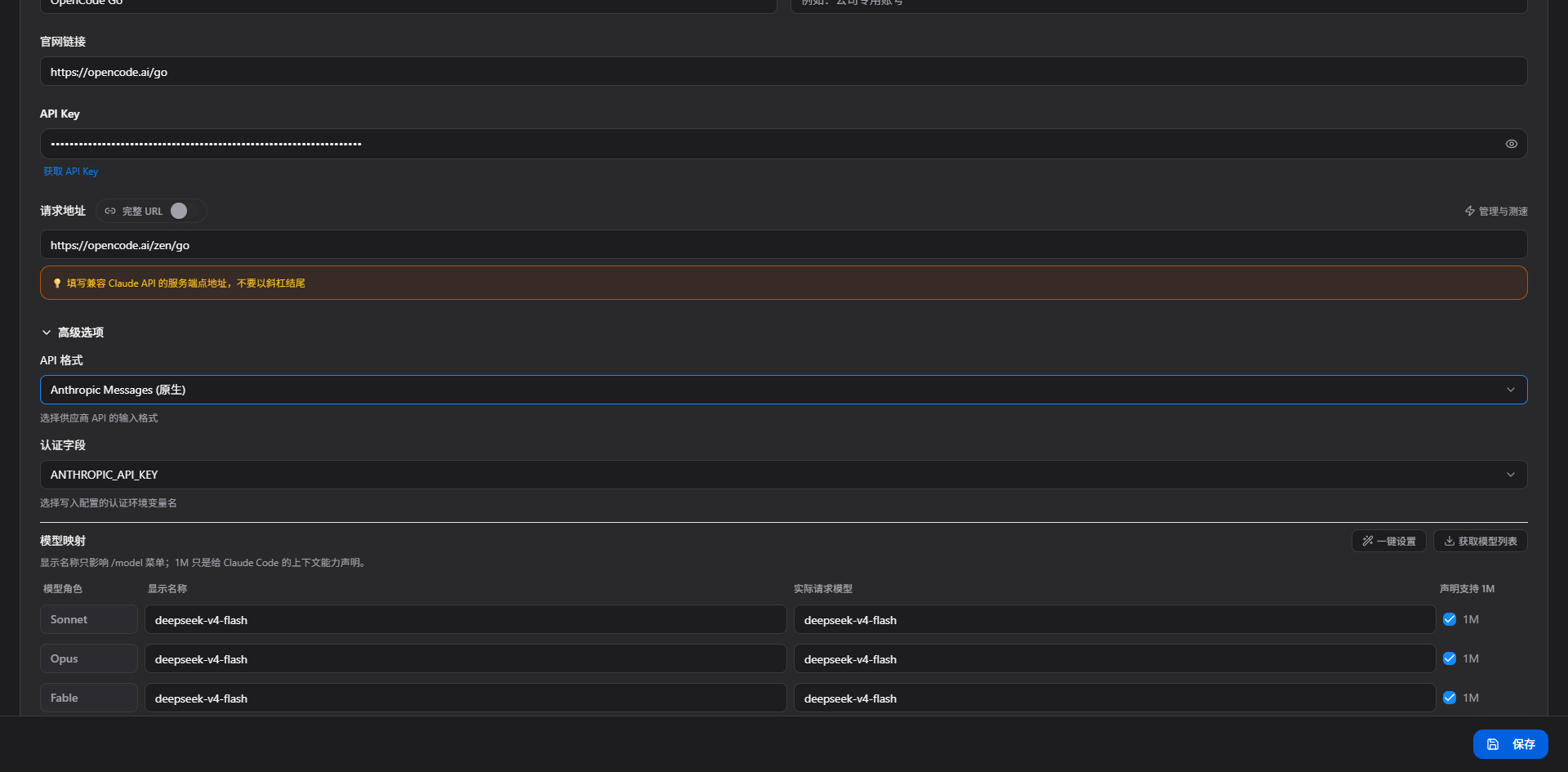Open the 获取 API Key link

pos(70,172)
